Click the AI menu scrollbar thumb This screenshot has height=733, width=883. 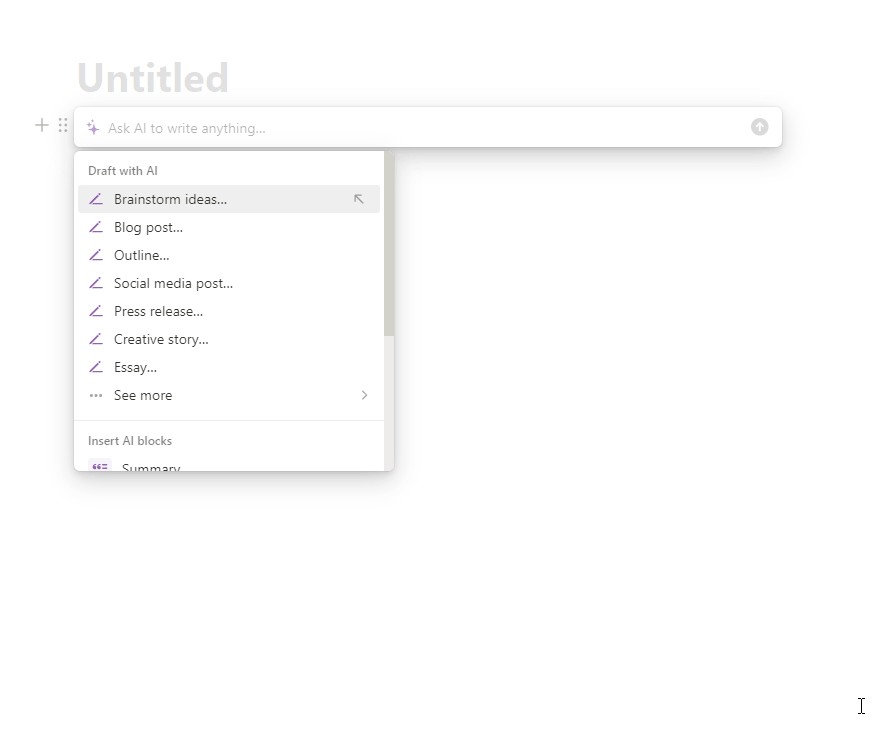tap(389, 244)
